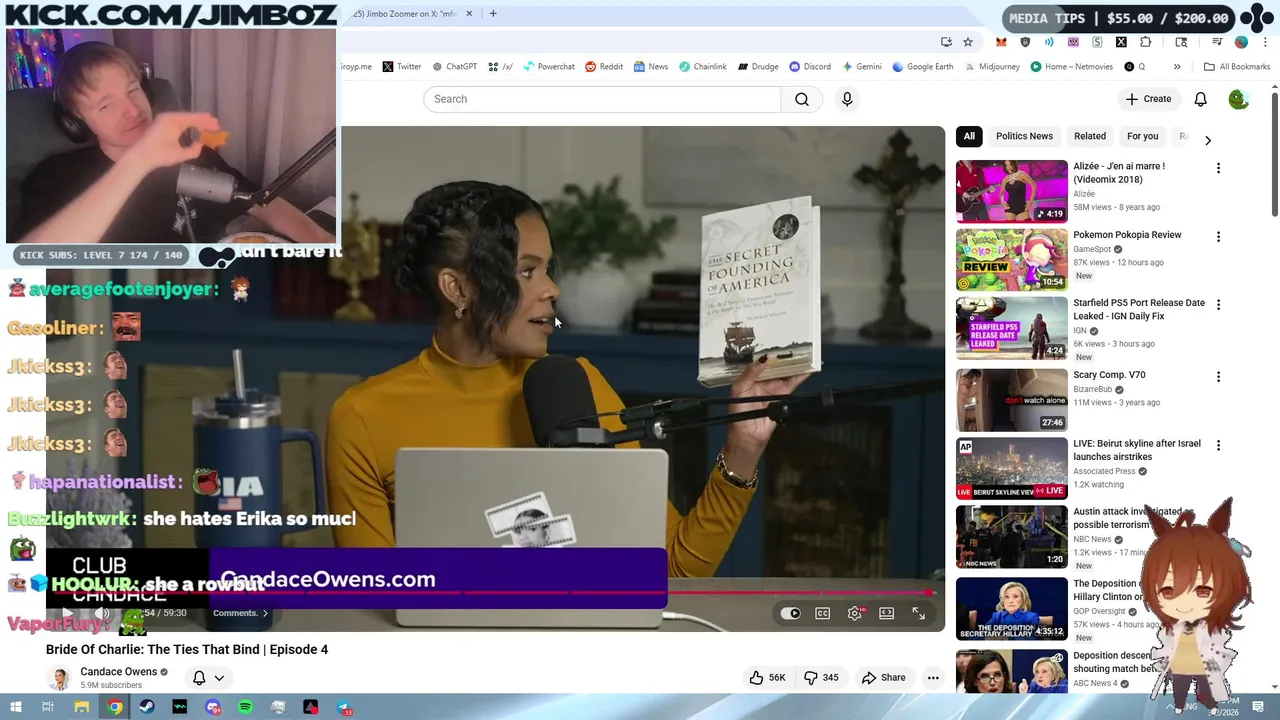Show more bookmarks with double chevron

tap(1177, 67)
